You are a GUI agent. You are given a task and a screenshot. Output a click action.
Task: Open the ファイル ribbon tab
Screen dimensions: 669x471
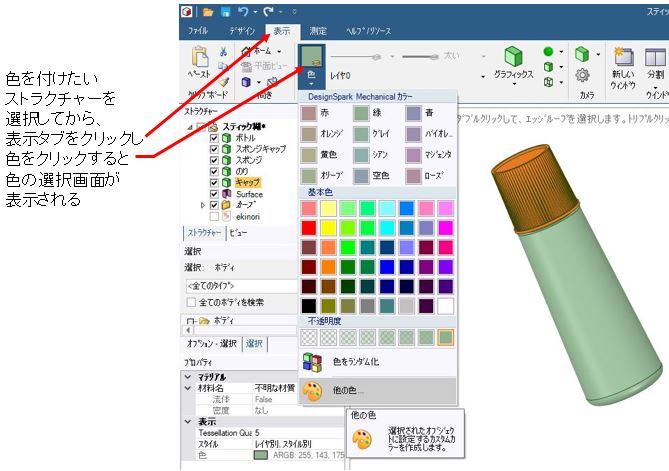pyautogui.click(x=198, y=31)
